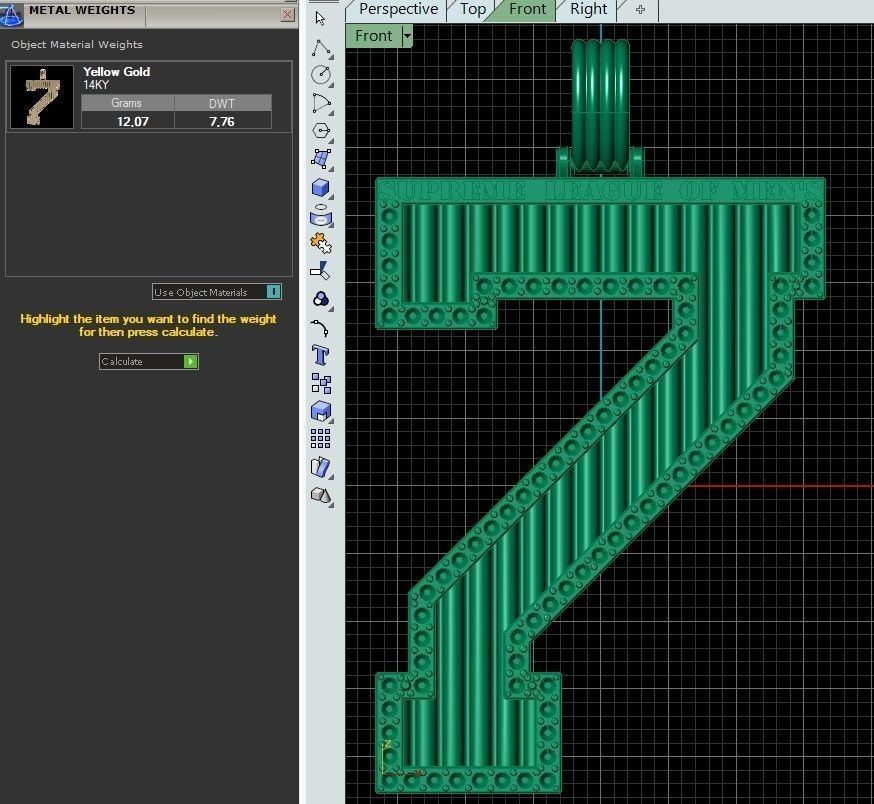
Task: Add a new viewport tab with plus
Action: coord(640,9)
